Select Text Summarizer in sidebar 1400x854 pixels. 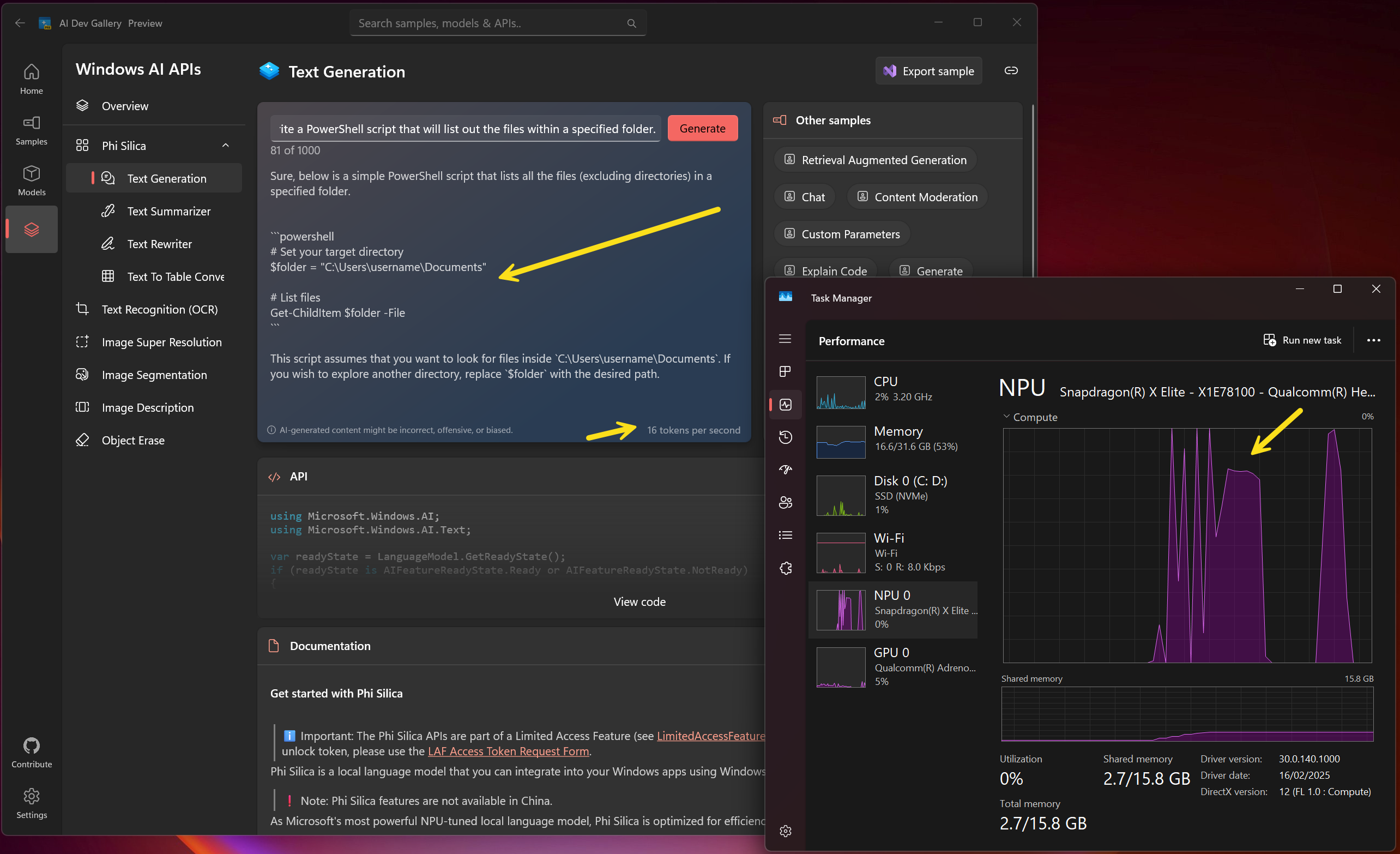(168, 212)
